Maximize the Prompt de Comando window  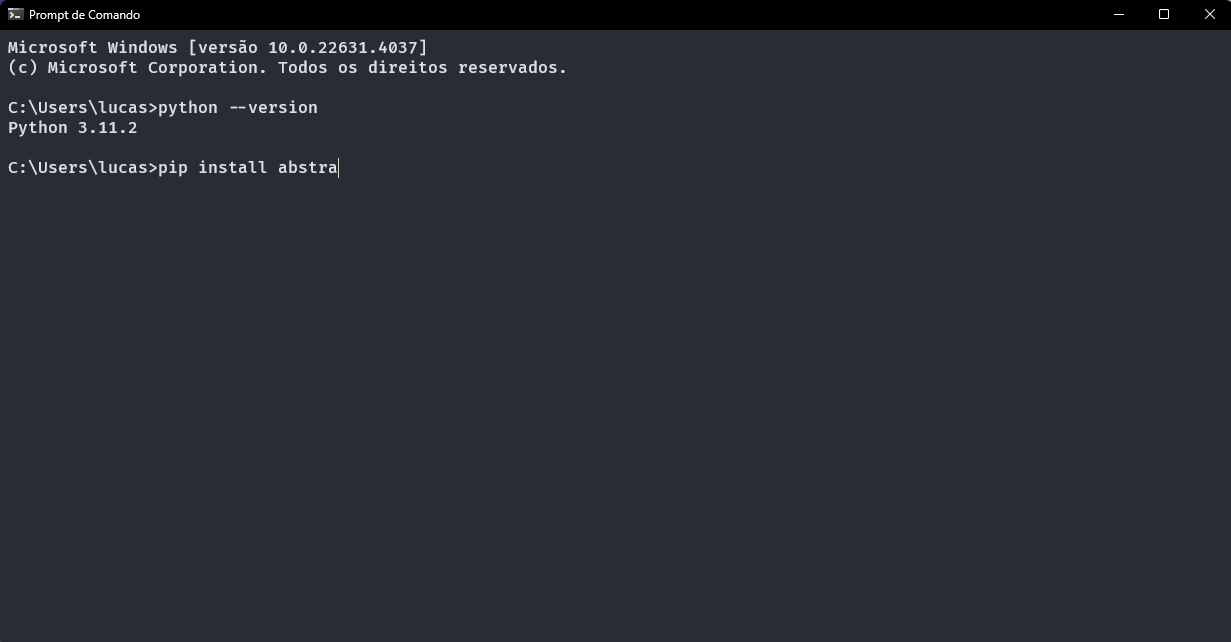click(1164, 14)
